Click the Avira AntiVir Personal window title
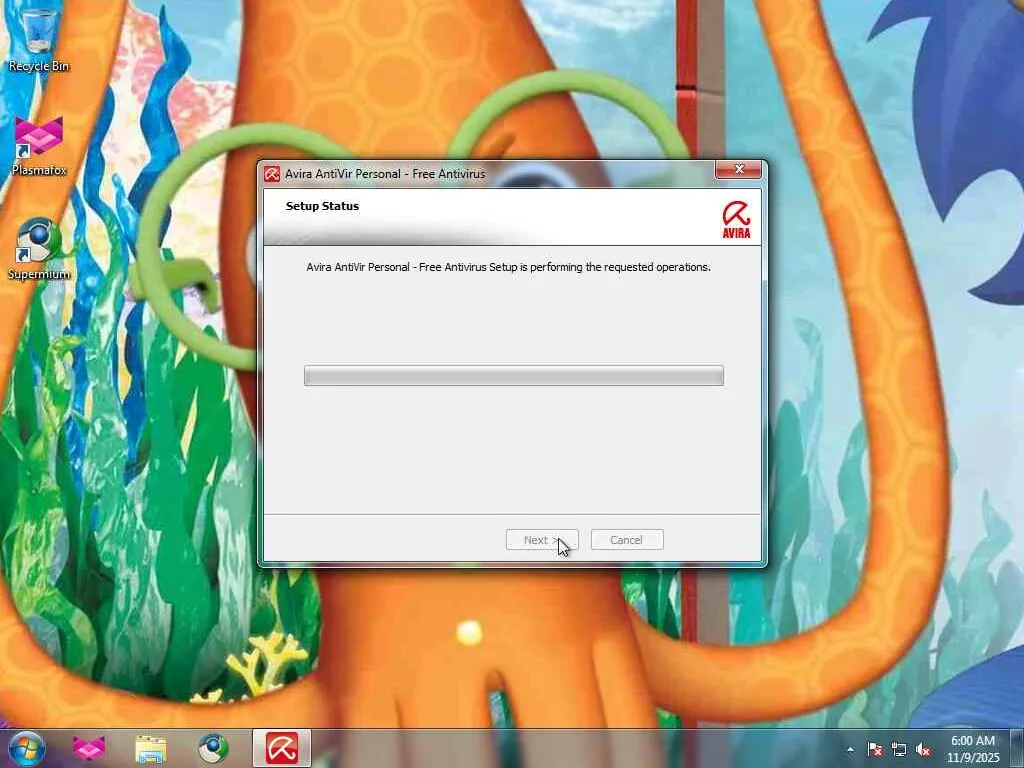This screenshot has height=768, width=1024. pos(385,174)
